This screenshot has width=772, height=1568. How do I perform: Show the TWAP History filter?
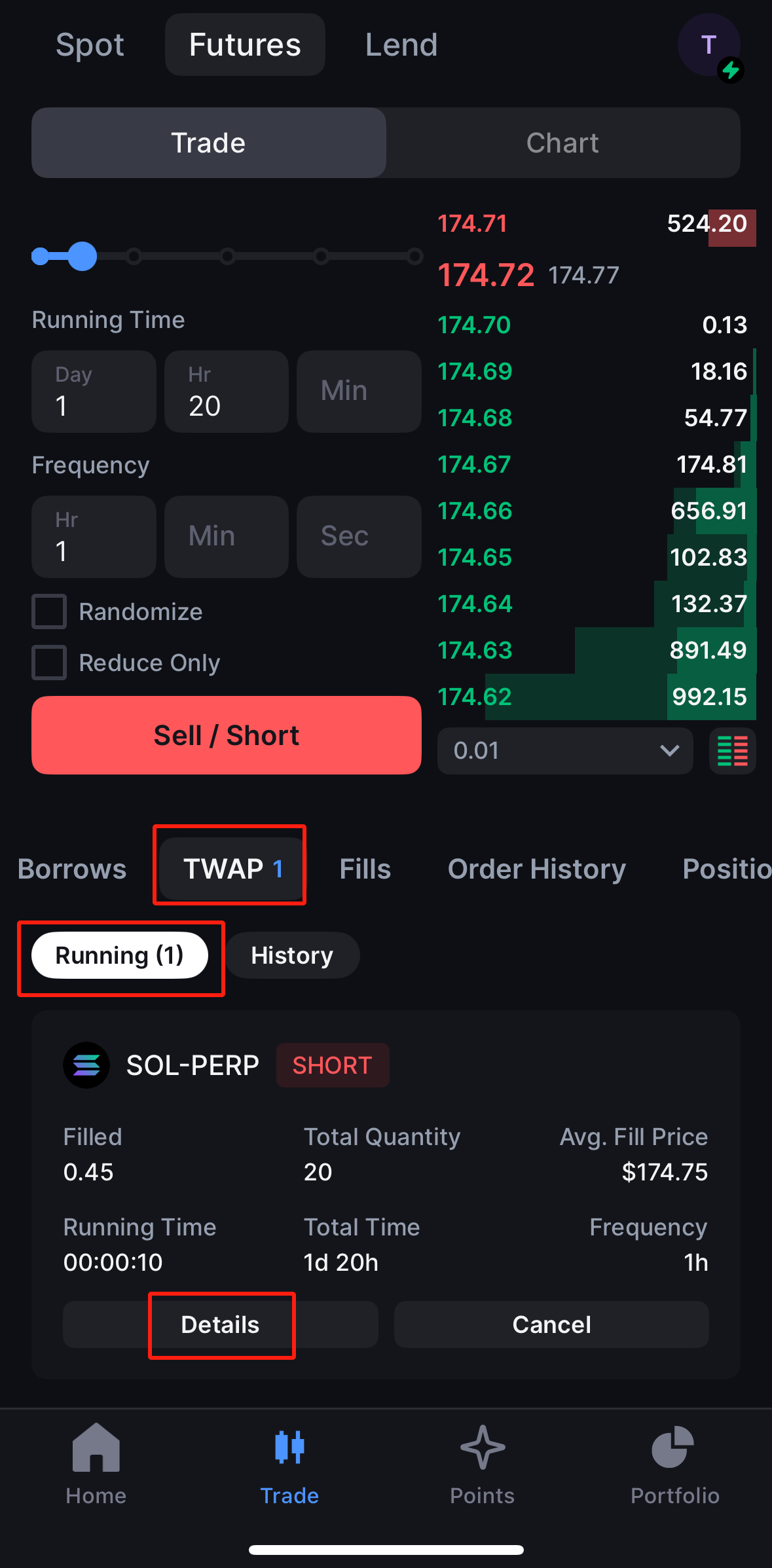click(292, 955)
